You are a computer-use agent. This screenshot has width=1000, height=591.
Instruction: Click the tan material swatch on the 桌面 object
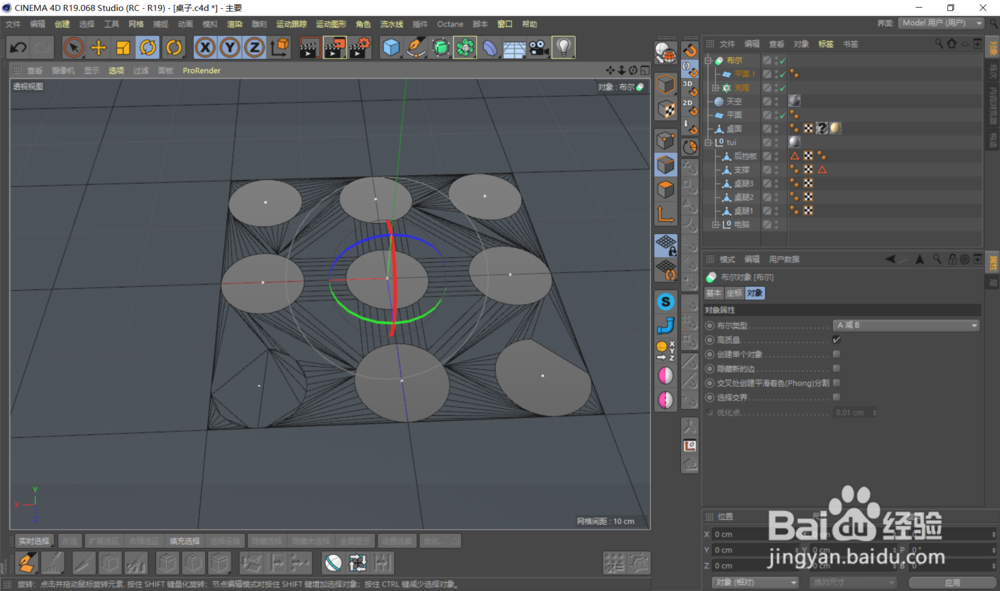coord(835,128)
